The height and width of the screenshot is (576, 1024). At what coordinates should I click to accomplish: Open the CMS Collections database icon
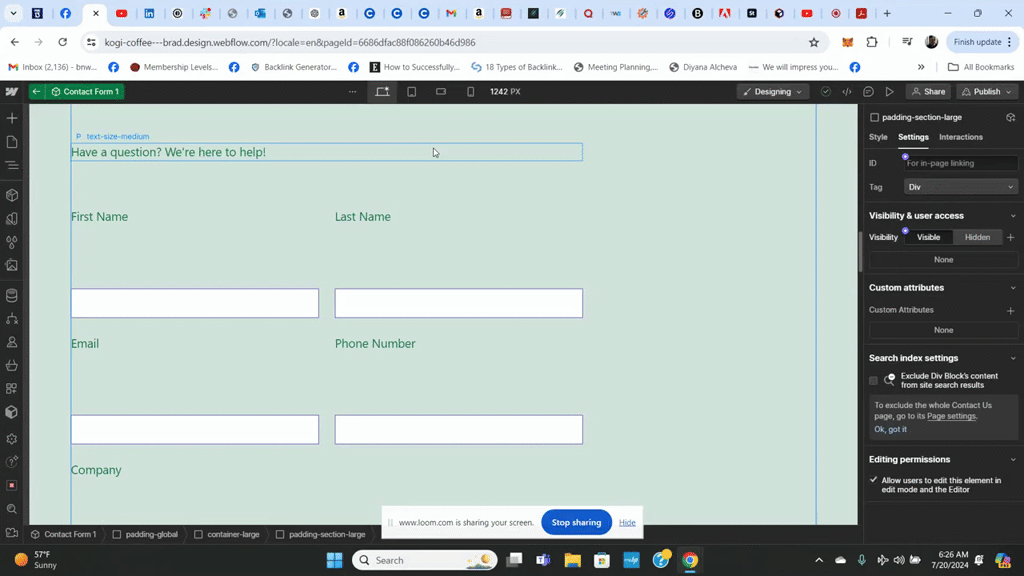[12, 296]
